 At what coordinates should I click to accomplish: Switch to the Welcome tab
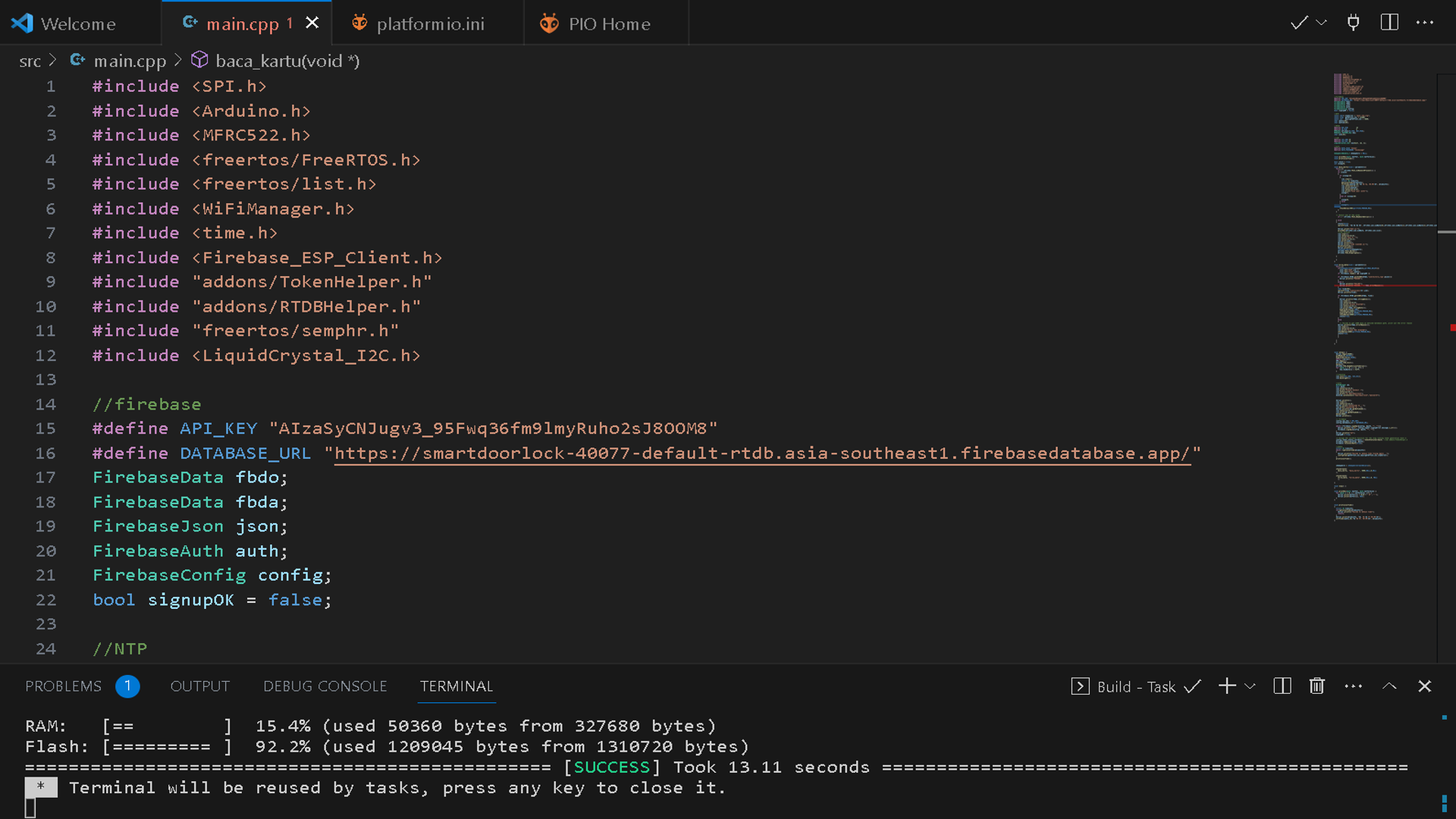pyautogui.click(x=77, y=24)
